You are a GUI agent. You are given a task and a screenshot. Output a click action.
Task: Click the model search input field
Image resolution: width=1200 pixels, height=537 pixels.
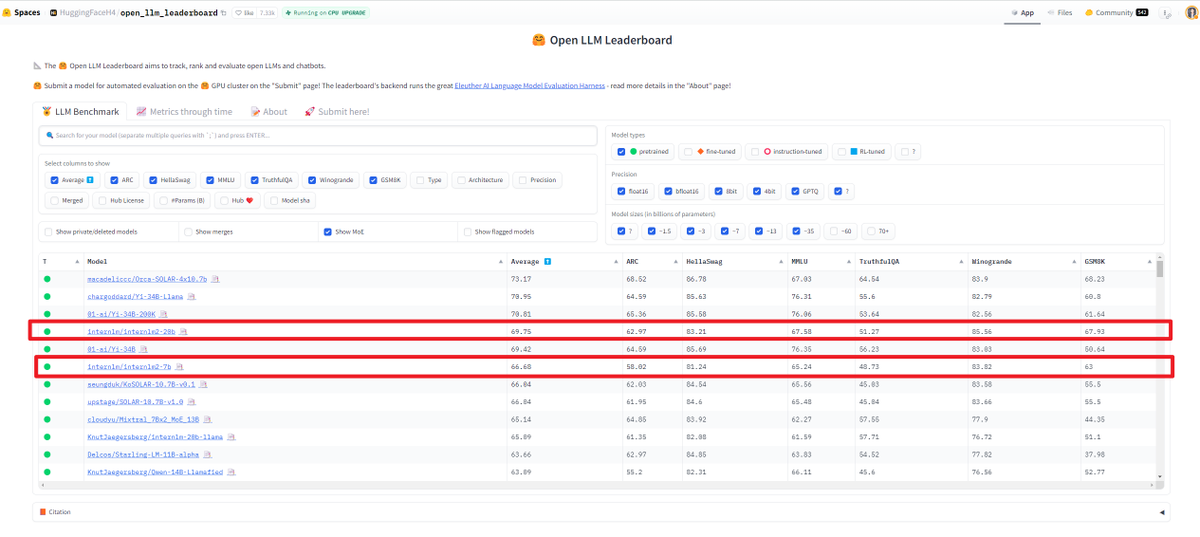(320, 135)
